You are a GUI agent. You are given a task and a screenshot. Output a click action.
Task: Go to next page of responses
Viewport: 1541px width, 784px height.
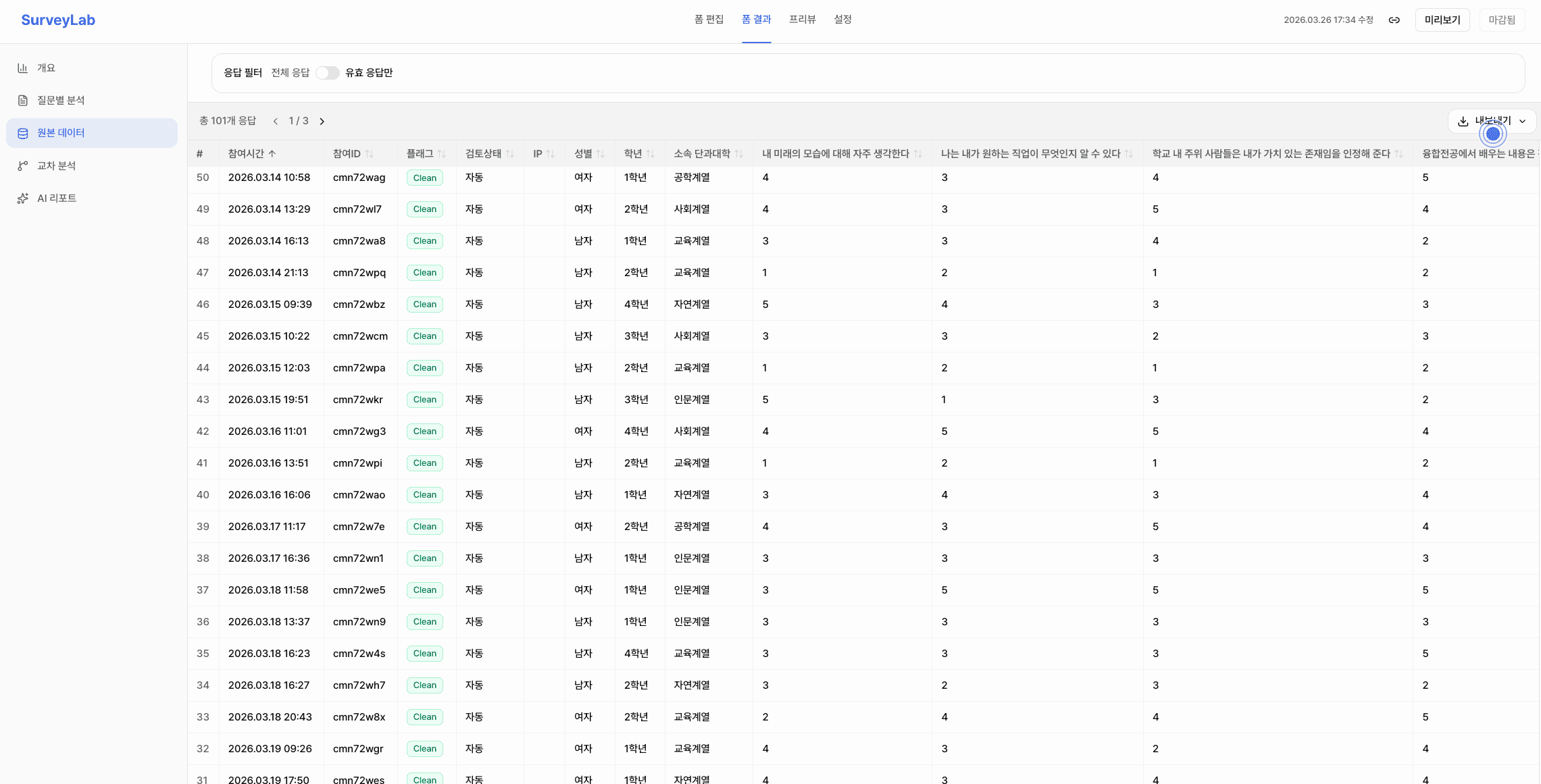tap(322, 122)
